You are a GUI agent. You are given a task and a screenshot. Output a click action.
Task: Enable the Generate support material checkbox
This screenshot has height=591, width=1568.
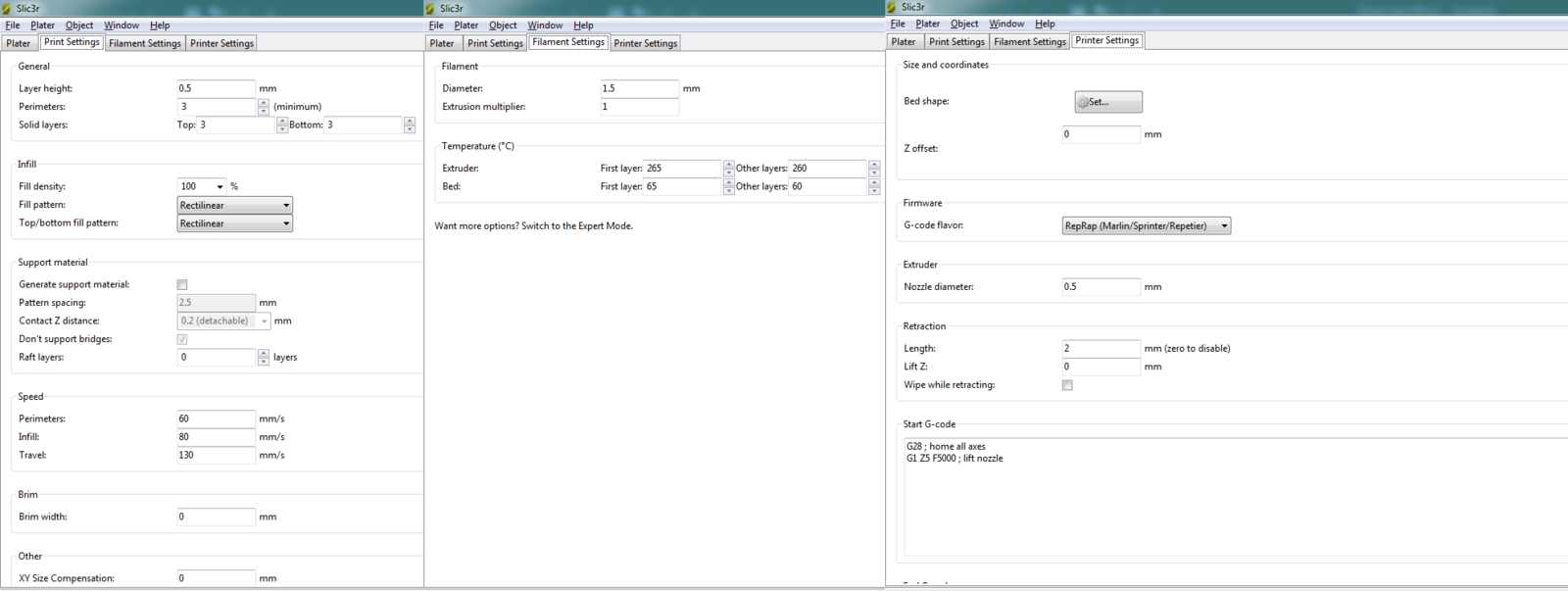[182, 285]
